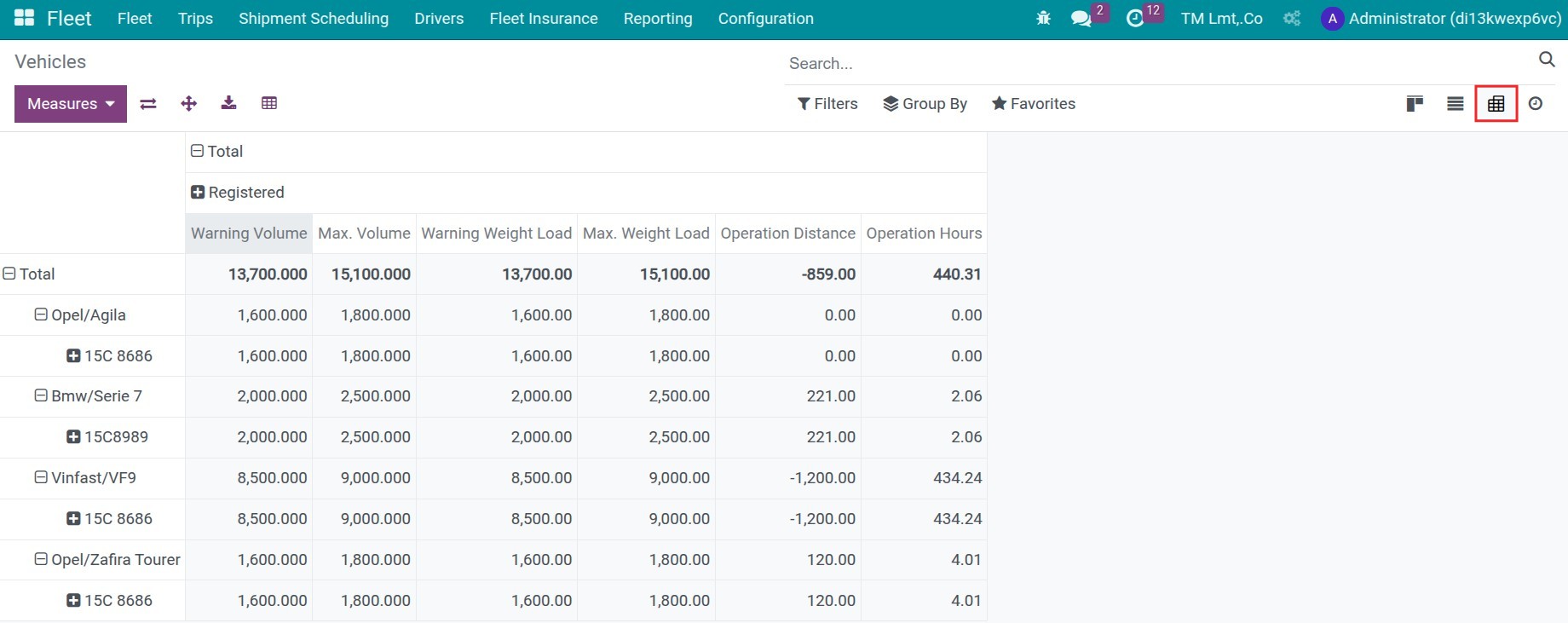Open the Trips menu
The width and height of the screenshot is (1568, 623).
(196, 19)
